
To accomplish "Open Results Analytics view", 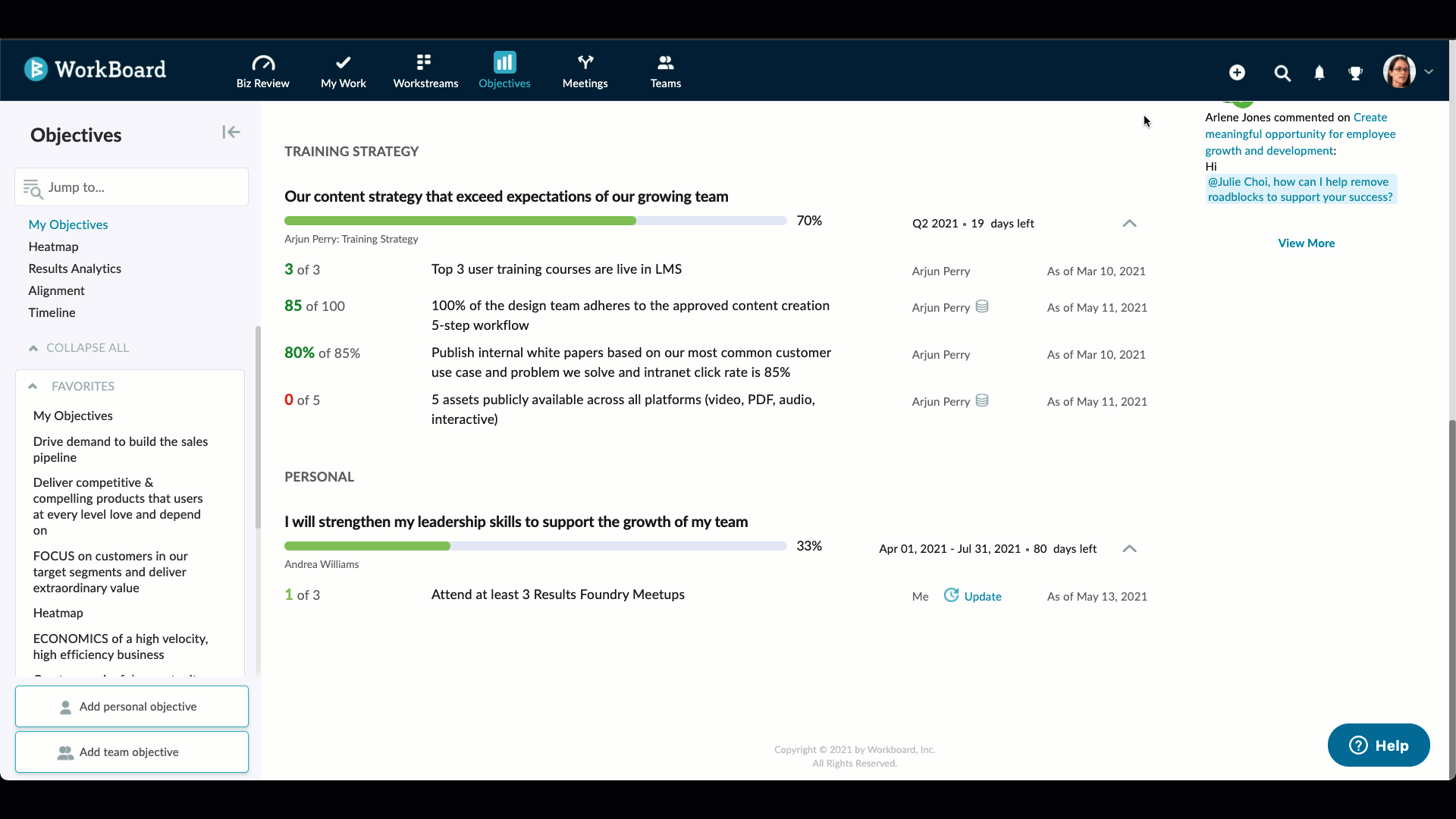I will (x=74, y=268).
